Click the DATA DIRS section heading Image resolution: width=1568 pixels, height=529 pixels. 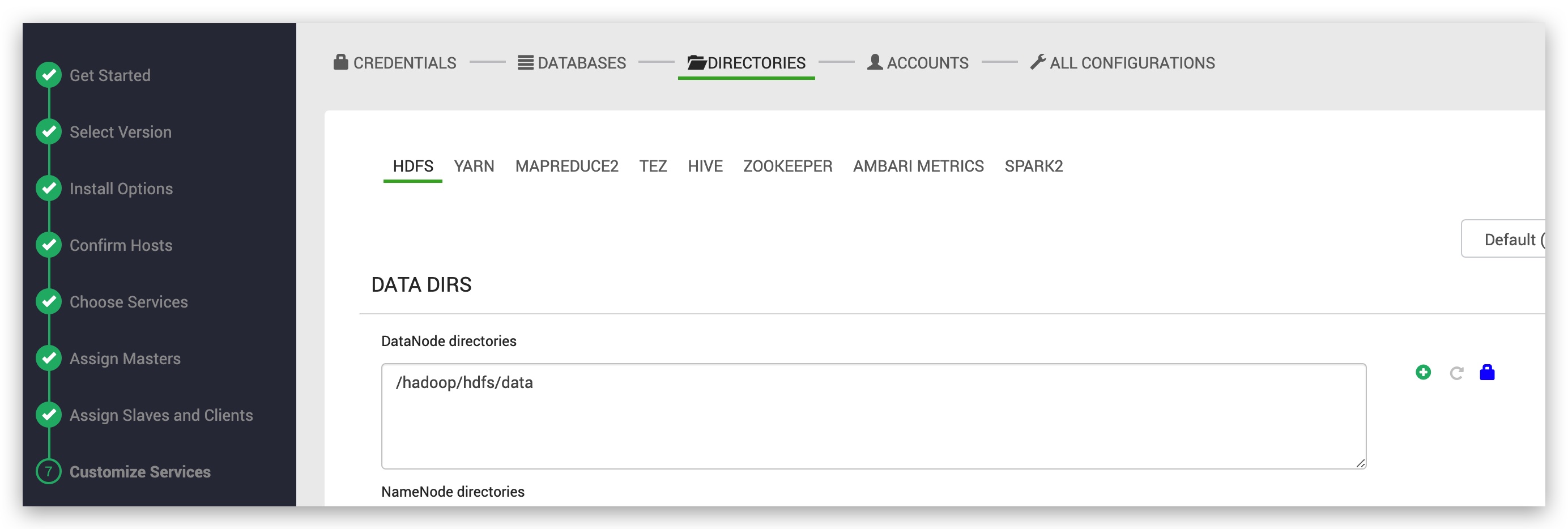pyautogui.click(x=421, y=285)
